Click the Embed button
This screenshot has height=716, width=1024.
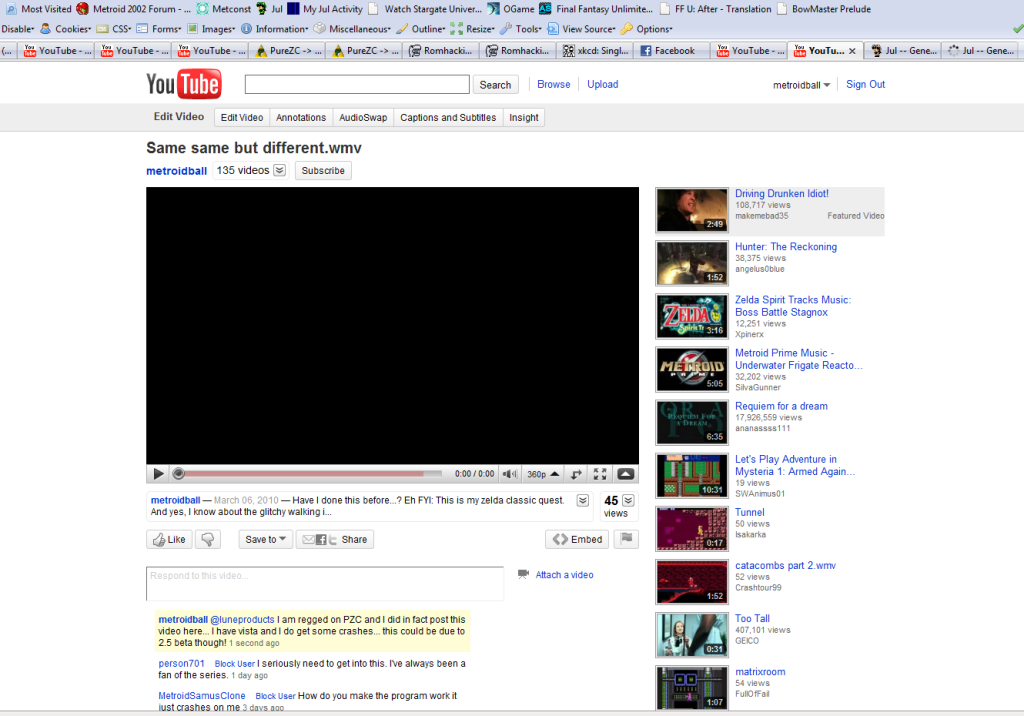(x=577, y=539)
